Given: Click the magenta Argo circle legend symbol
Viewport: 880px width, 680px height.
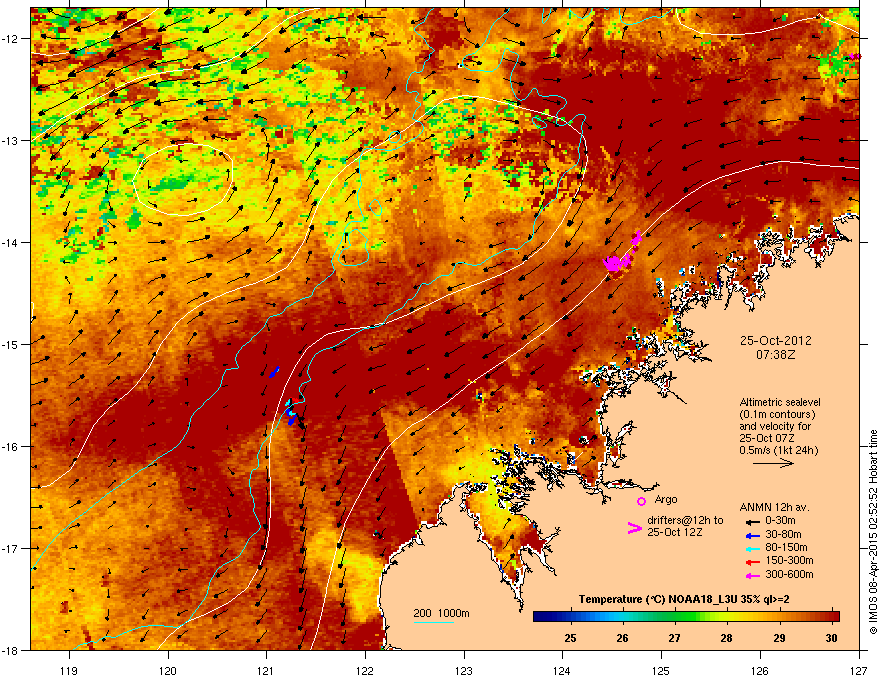Looking at the screenshot, I should [x=641, y=501].
